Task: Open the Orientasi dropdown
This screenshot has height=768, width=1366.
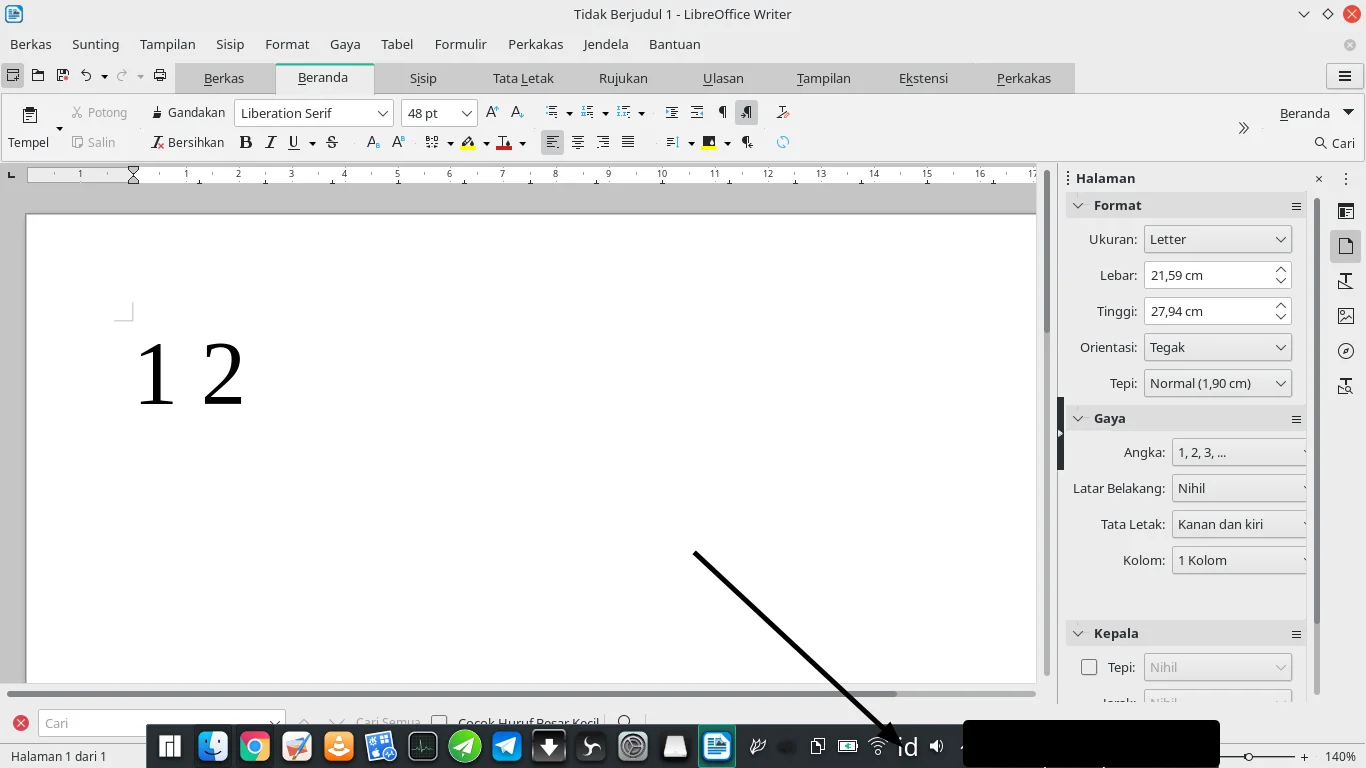Action: (x=1217, y=348)
